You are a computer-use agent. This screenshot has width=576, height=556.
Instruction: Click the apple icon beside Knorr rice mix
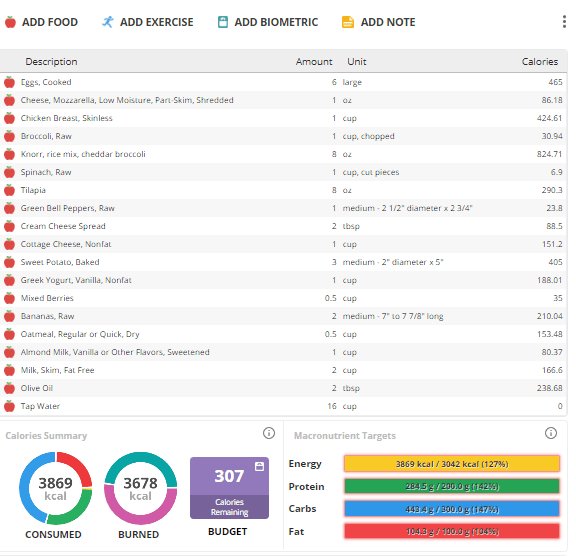click(x=10, y=154)
